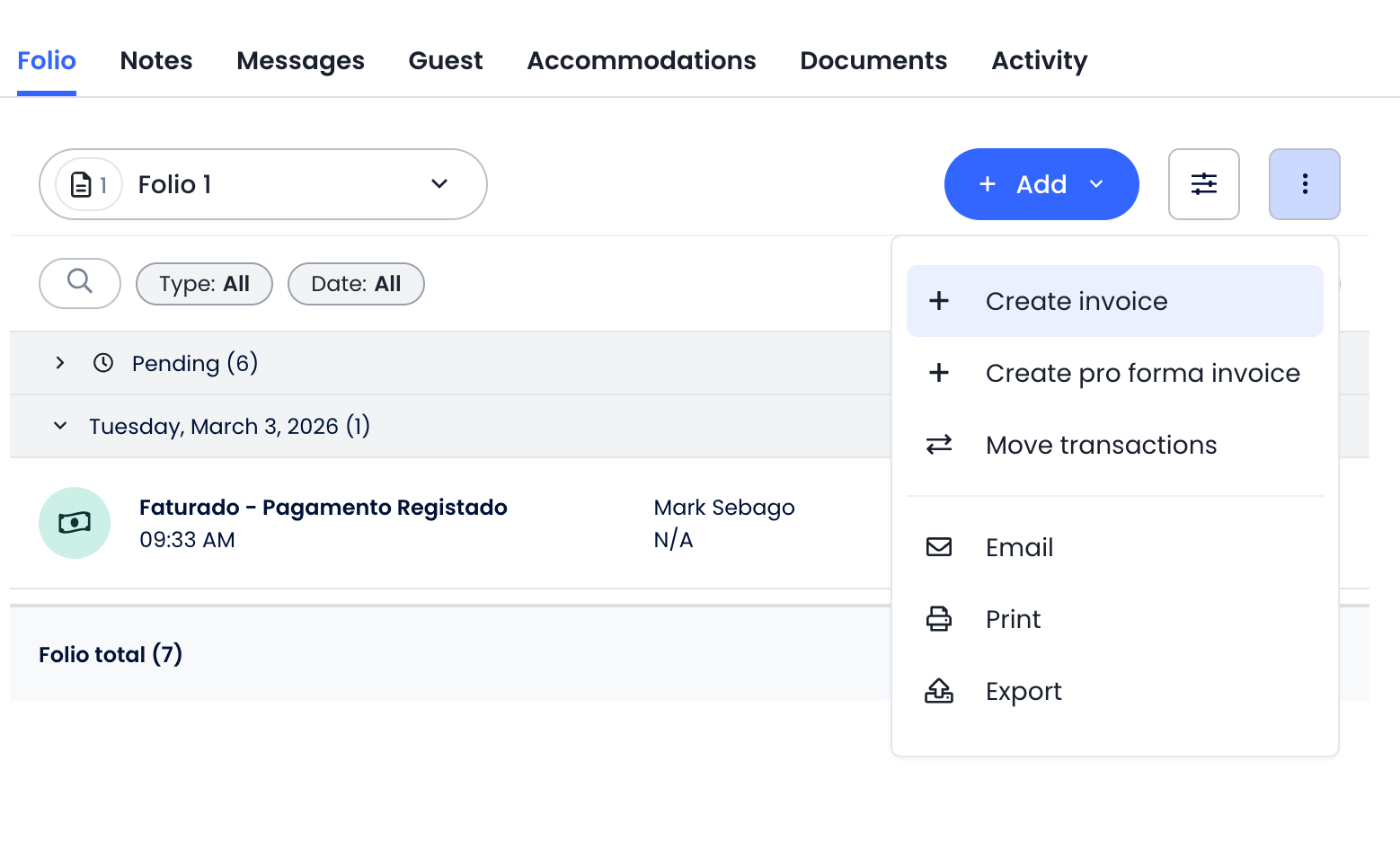Choose Create pro forma invoice

[x=1142, y=373]
